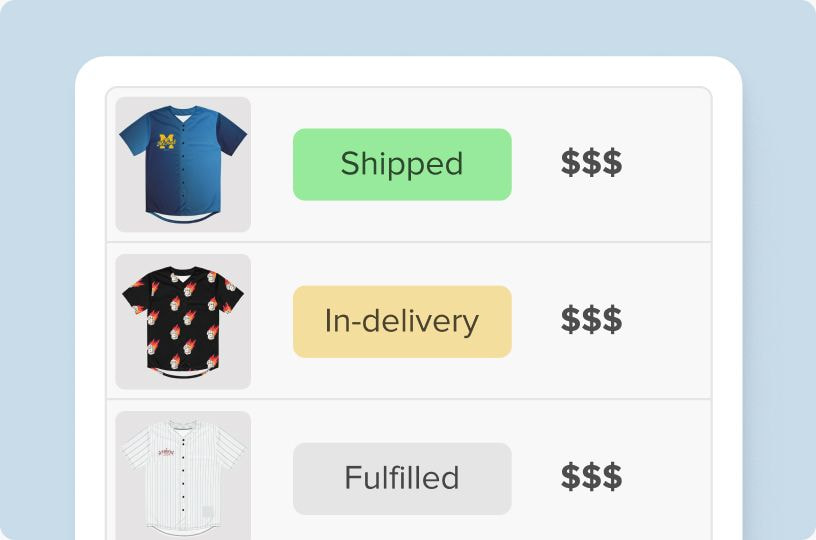Viewport: 816px width, 540px height.
Task: Select the In-delivery row's blank space after the price
Action: (x=670, y=321)
